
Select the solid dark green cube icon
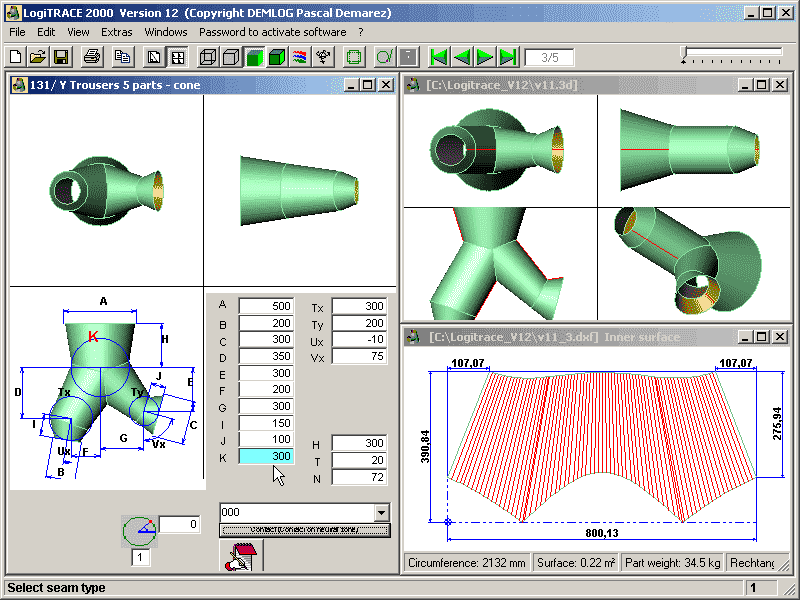tap(277, 57)
